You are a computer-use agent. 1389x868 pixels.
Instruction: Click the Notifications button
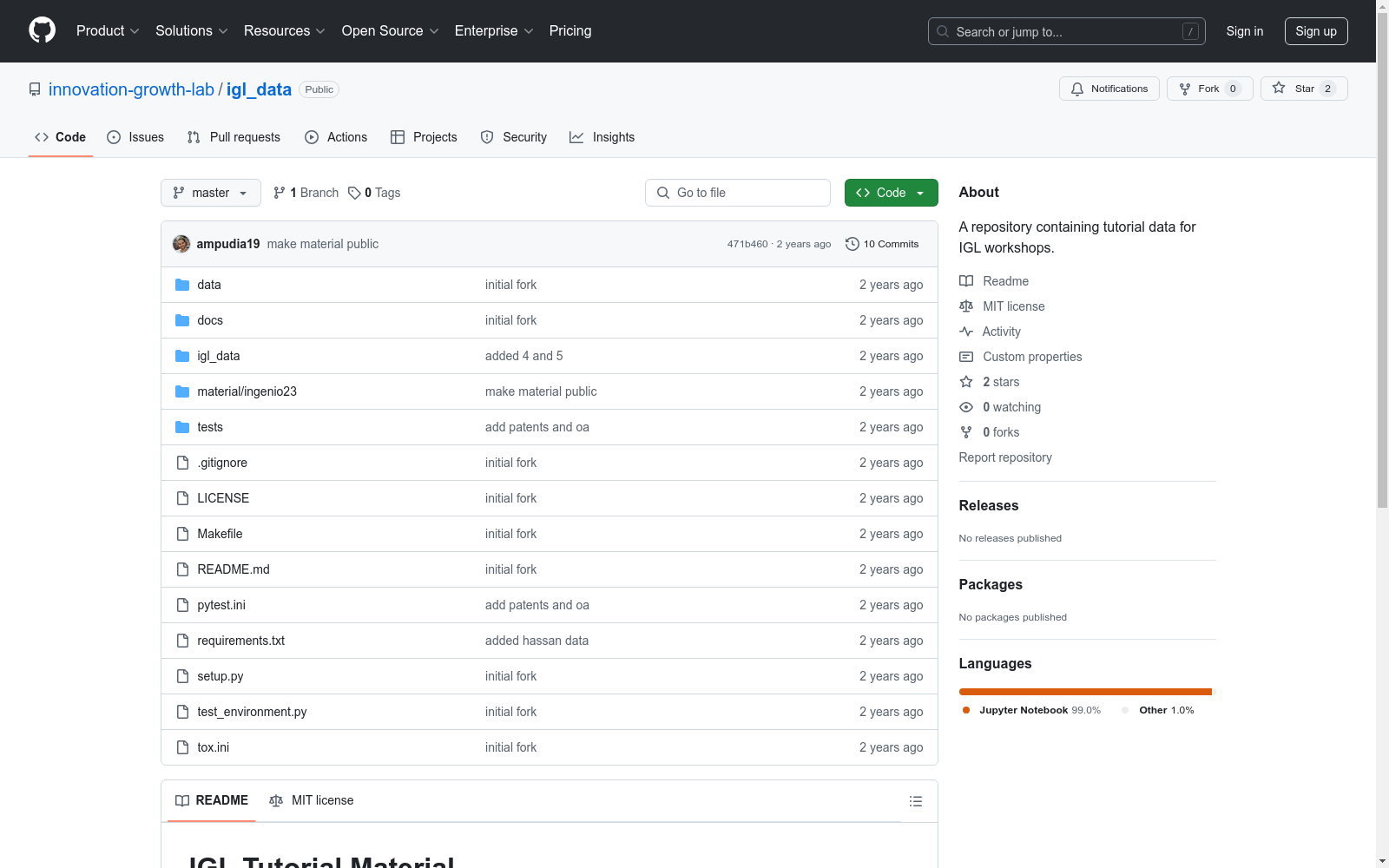pos(1109,89)
